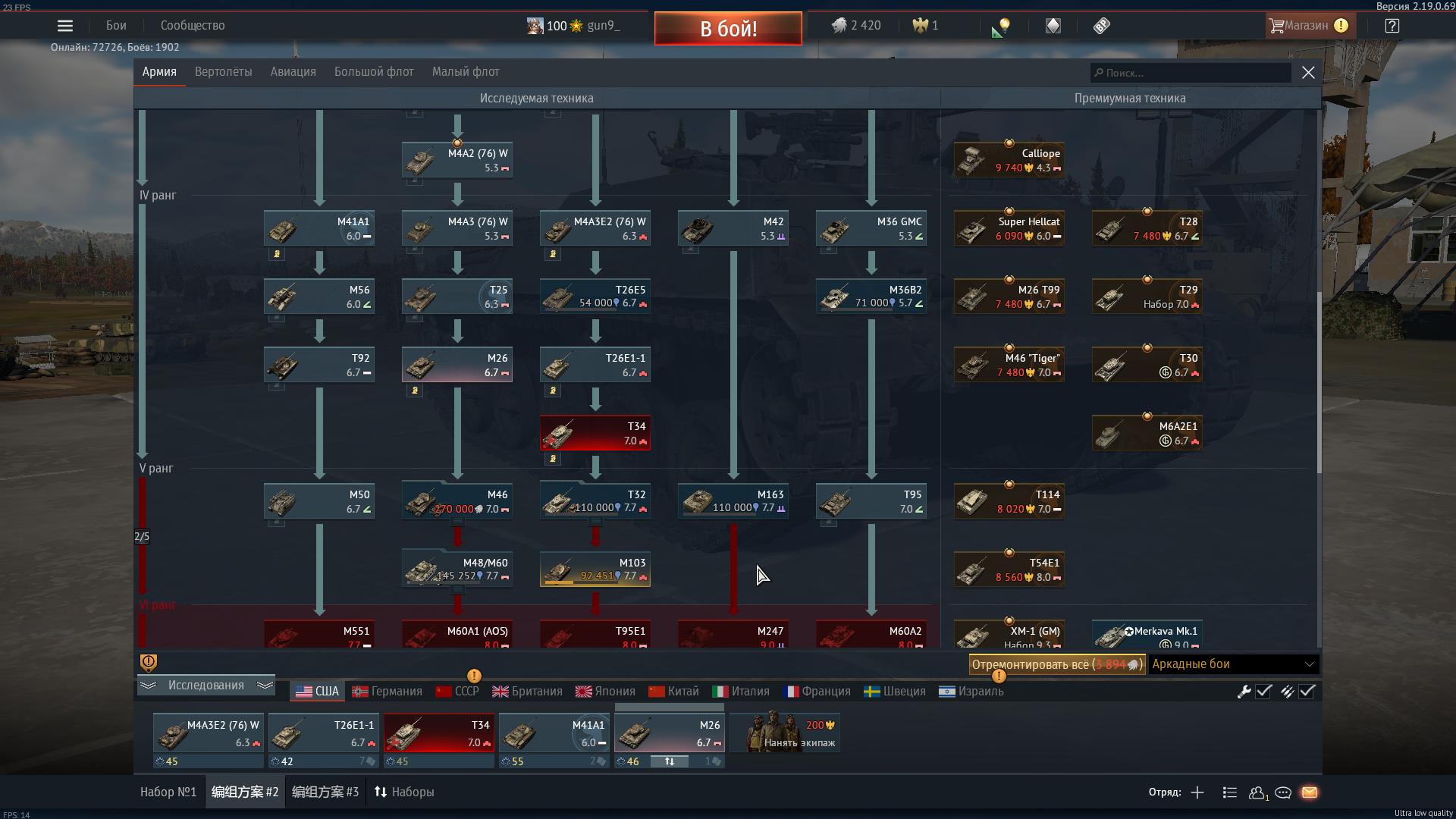The width and height of the screenshot is (1456, 819).
Task: Close the research tree window
Action: point(1308,73)
